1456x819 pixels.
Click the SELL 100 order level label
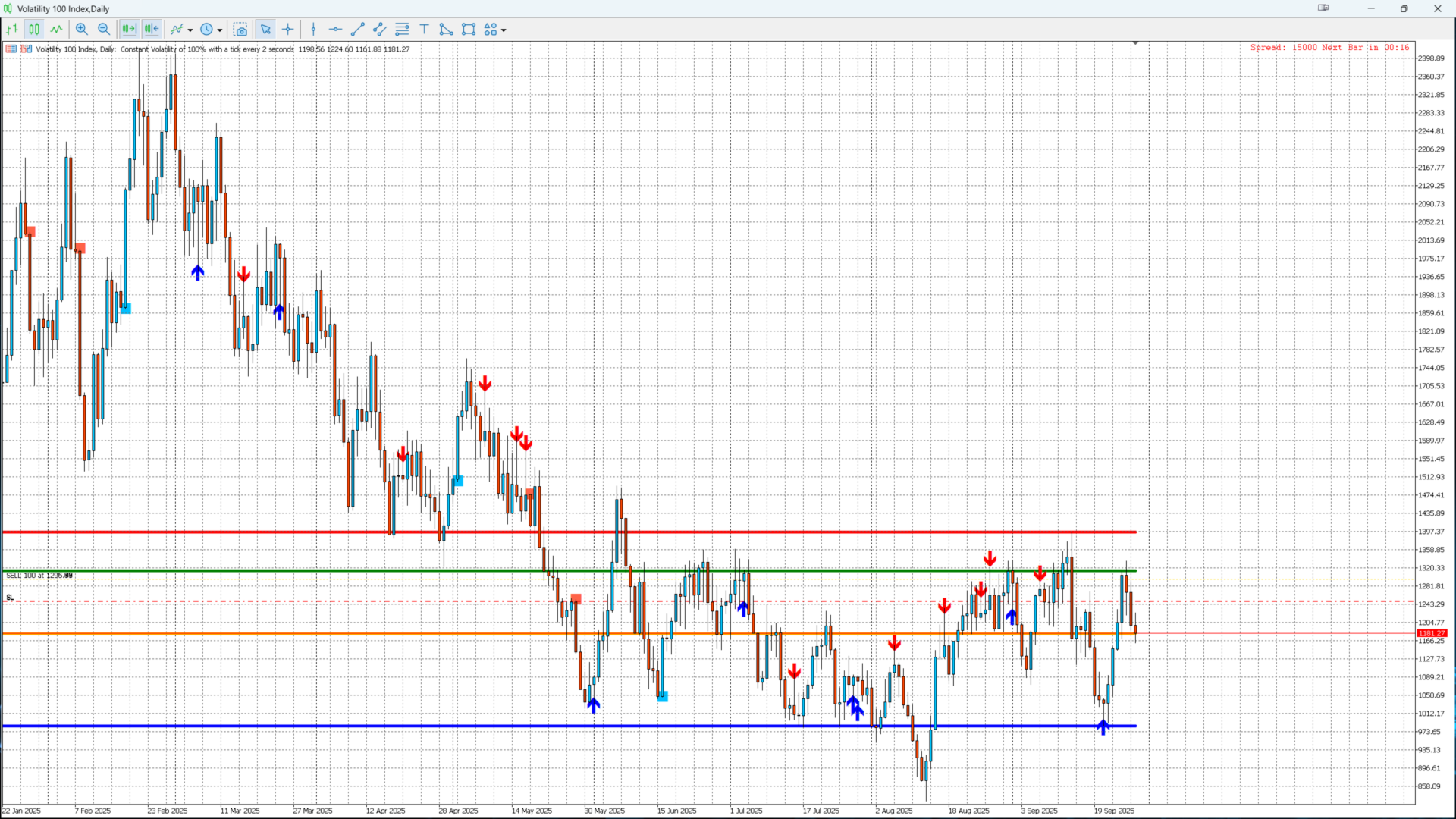point(38,576)
